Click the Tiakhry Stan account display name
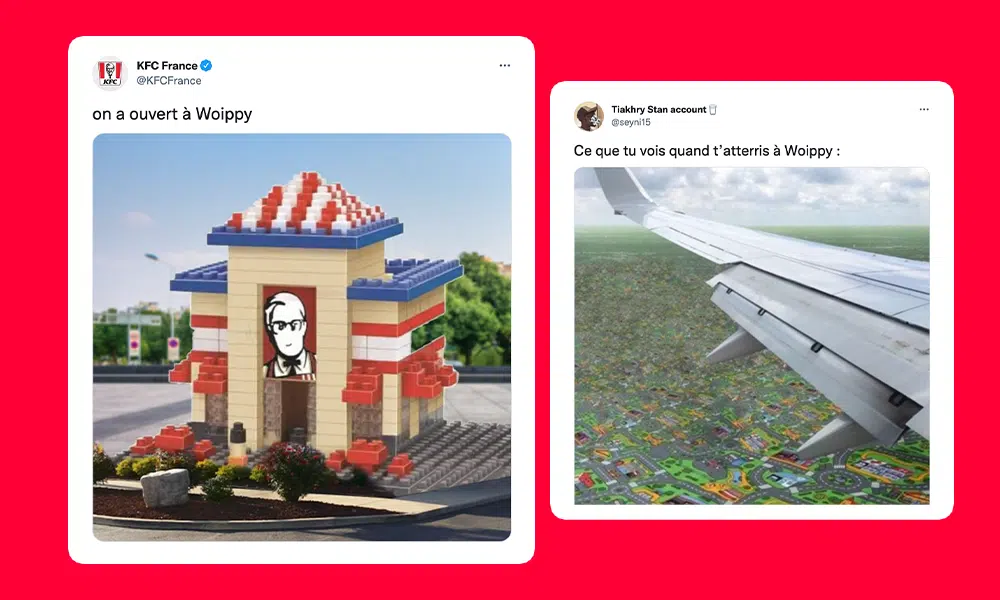This screenshot has width=1000, height=600. pyautogui.click(x=659, y=110)
